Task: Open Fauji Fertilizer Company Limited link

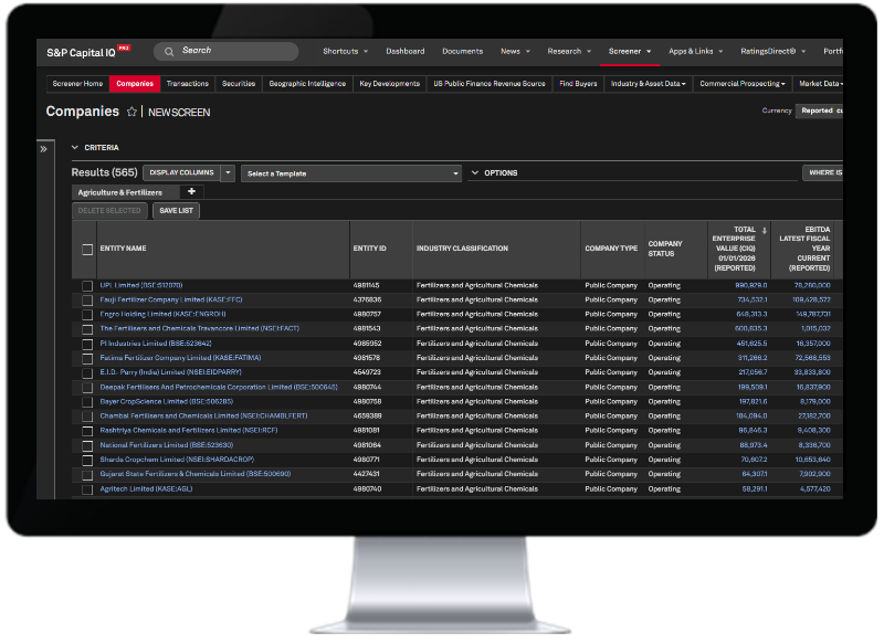Action: click(171, 300)
